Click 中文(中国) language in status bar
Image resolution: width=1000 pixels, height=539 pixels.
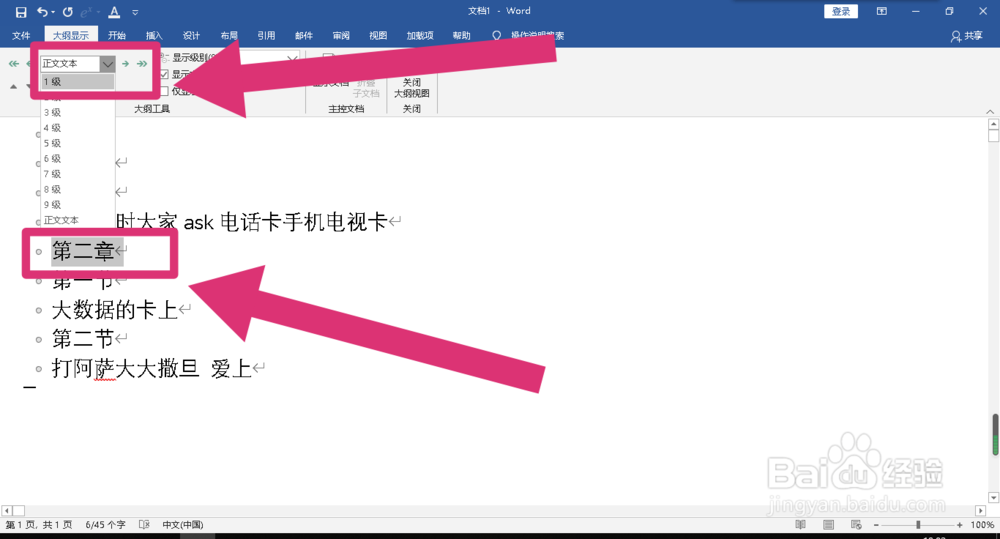tap(182, 524)
